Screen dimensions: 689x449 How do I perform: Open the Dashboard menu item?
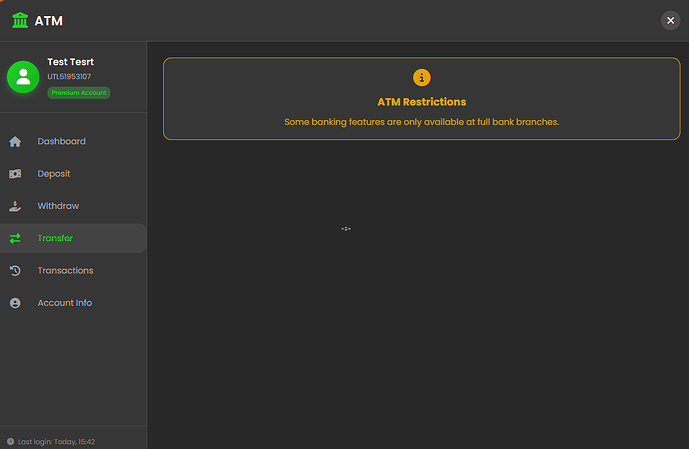coord(73,141)
